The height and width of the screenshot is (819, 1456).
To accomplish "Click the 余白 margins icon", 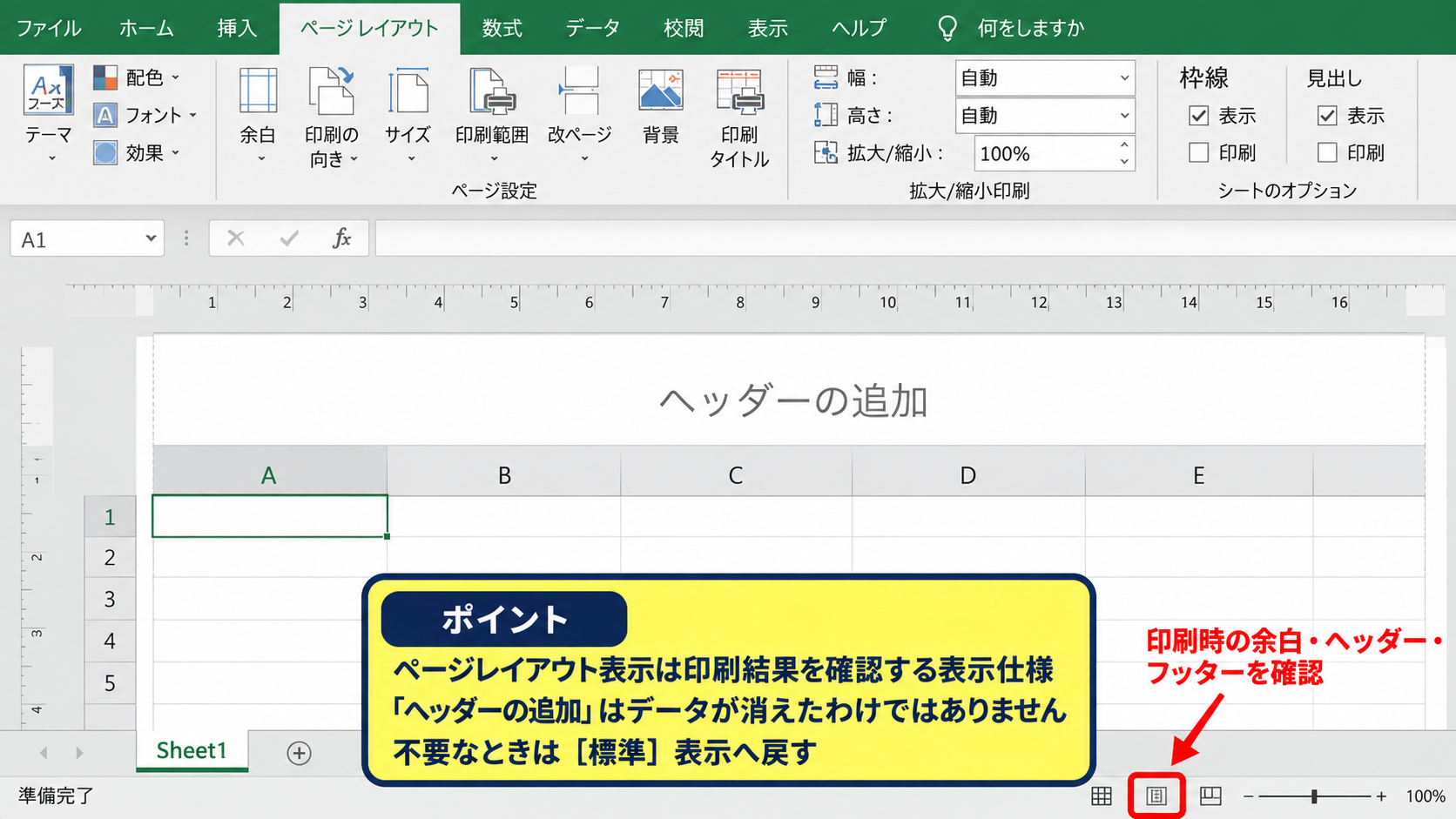I will tap(258, 91).
